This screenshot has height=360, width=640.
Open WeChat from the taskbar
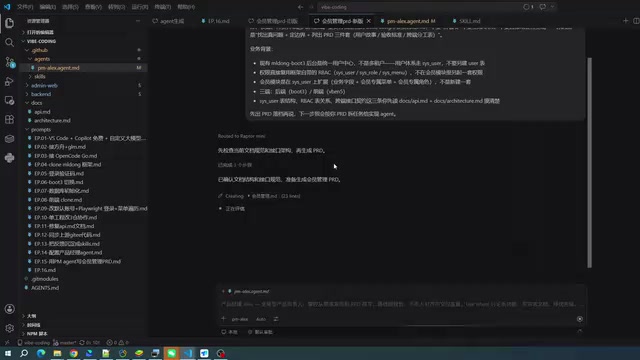(171, 353)
